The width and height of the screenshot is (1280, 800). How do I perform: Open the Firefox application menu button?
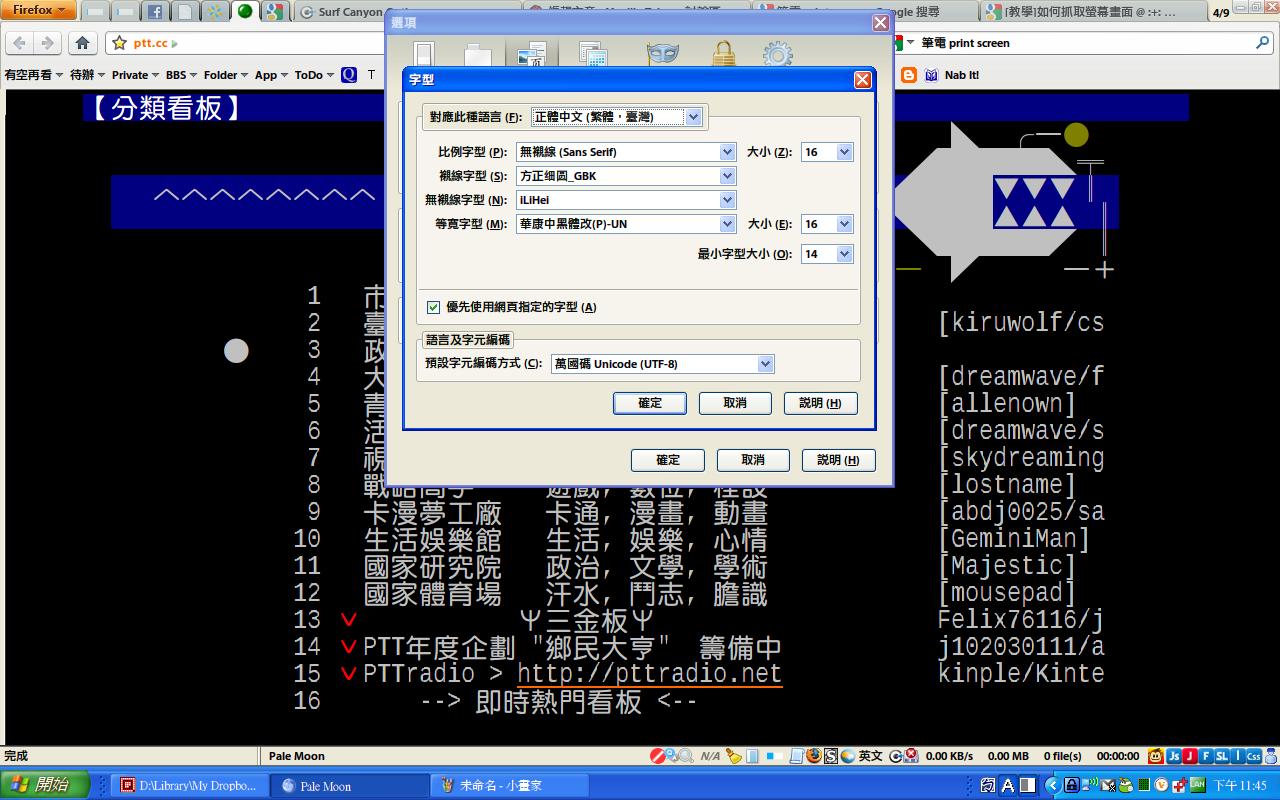pyautogui.click(x=38, y=10)
